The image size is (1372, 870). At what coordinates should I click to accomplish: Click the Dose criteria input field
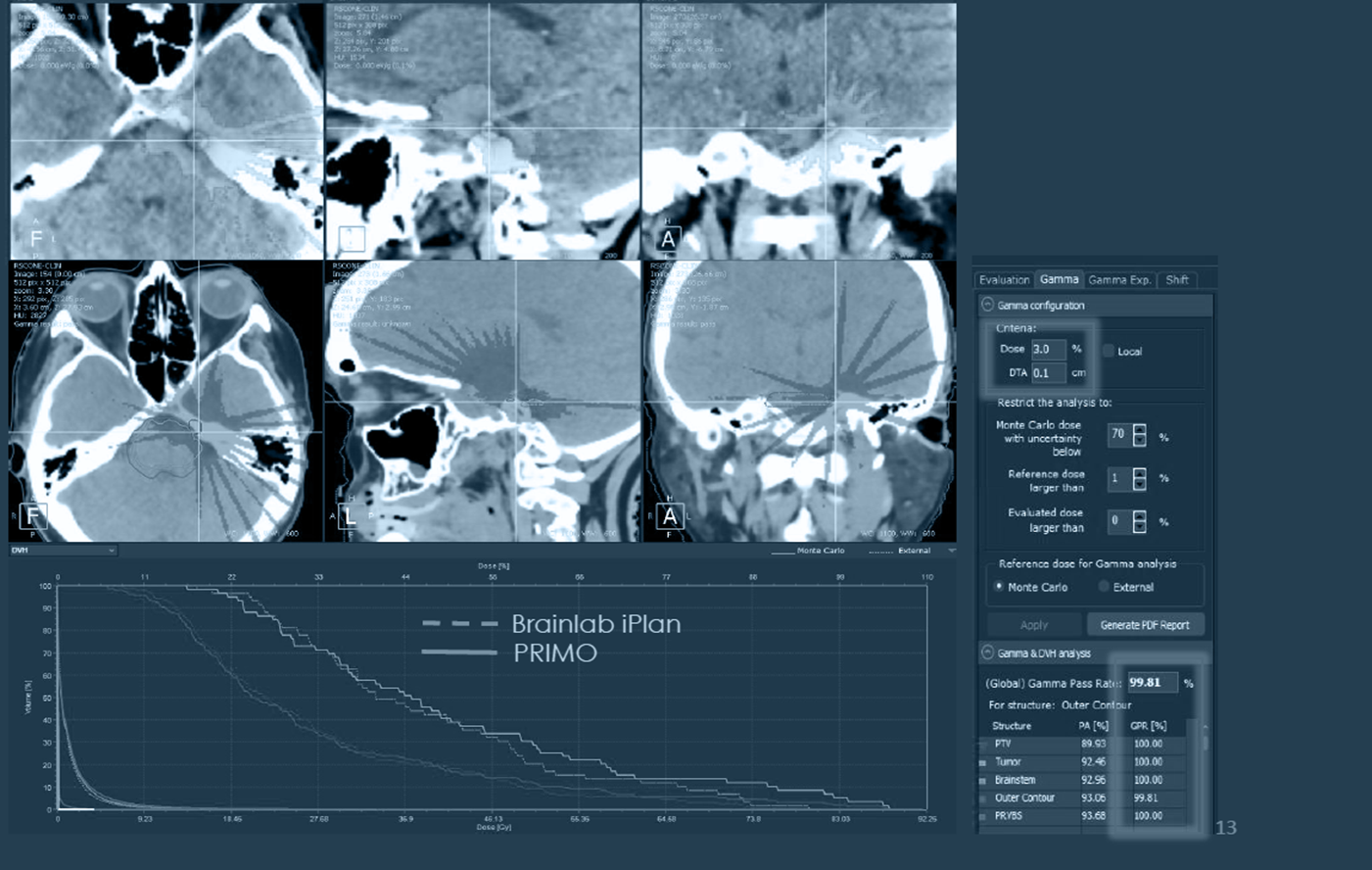[1047, 349]
